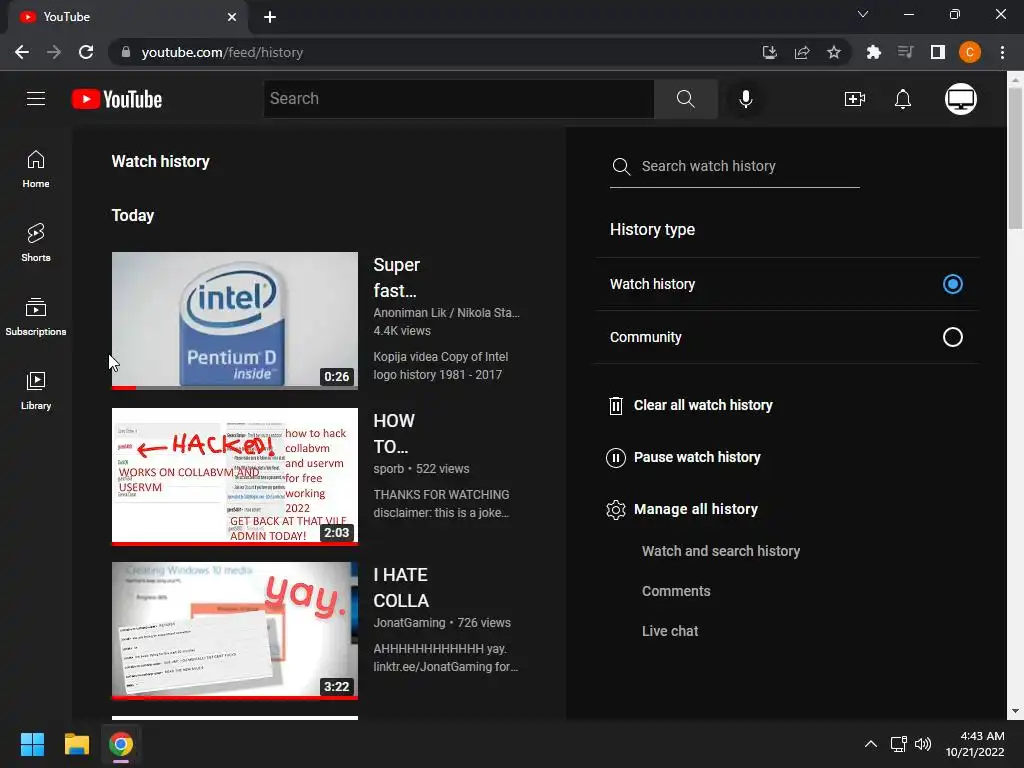Reload the page
Screen dimensions: 1024x768
(86, 52)
